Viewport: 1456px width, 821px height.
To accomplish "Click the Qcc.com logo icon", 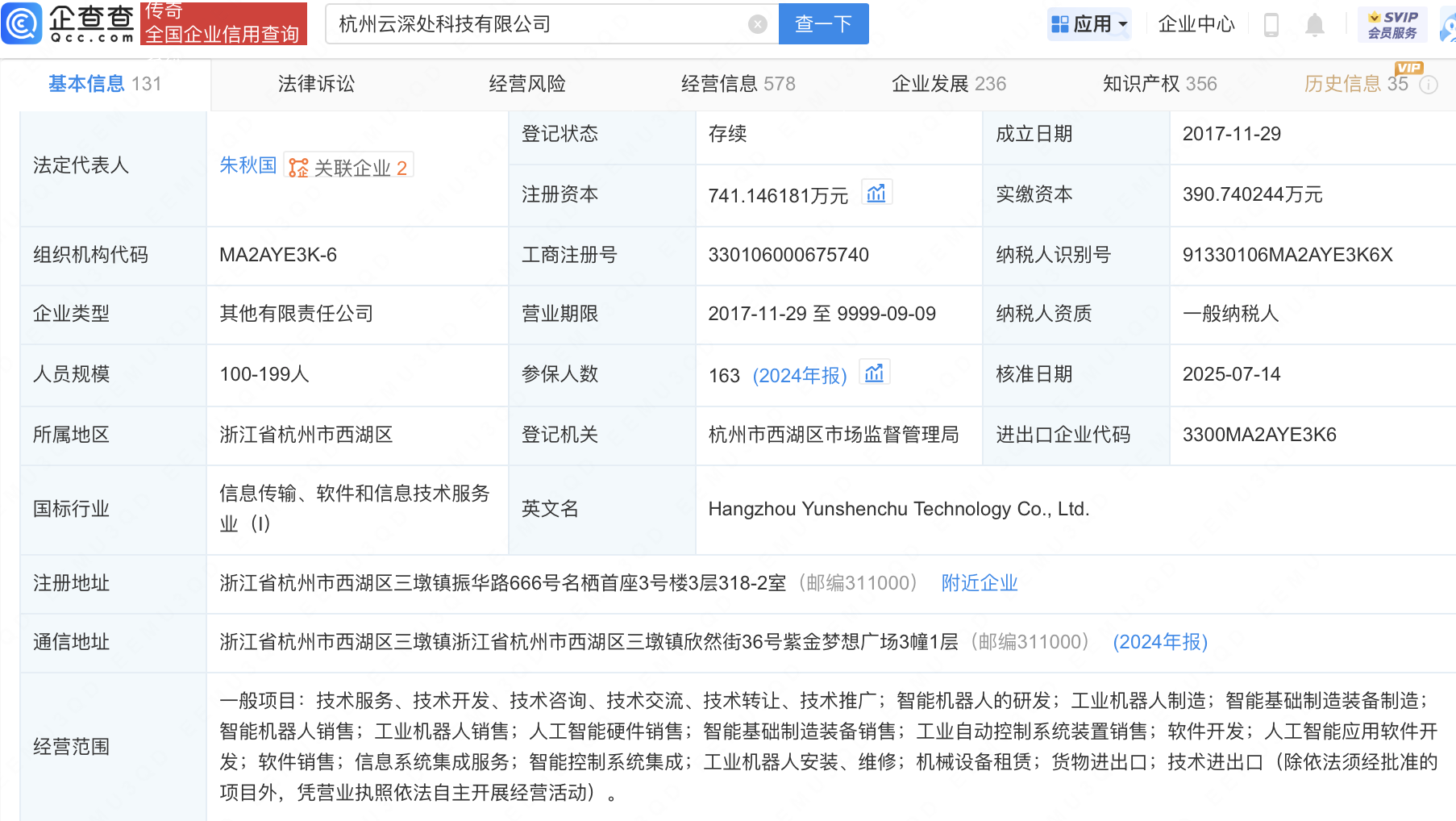I will (x=22, y=23).
